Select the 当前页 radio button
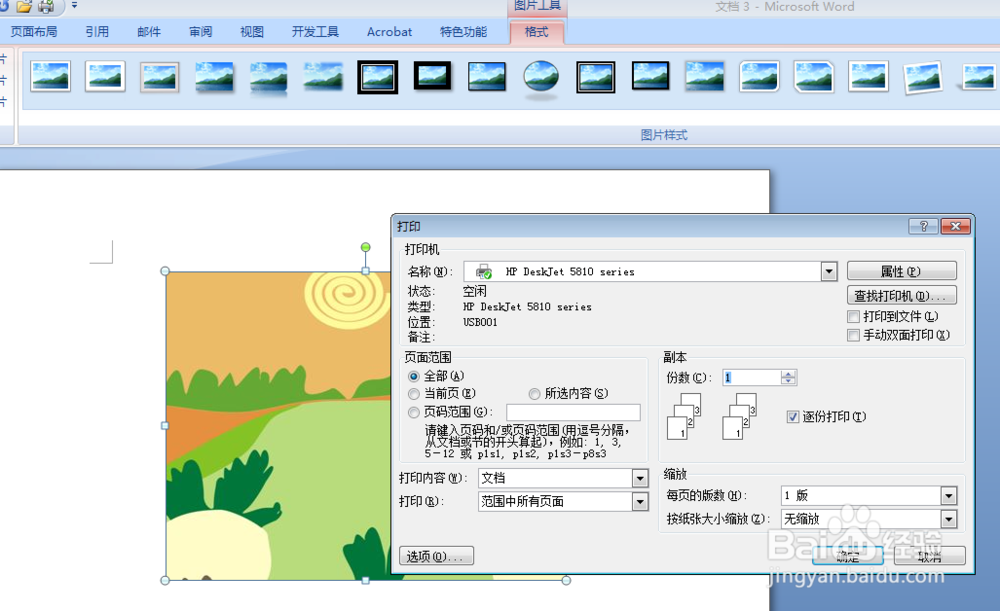This screenshot has height=611, width=1000. [414, 394]
